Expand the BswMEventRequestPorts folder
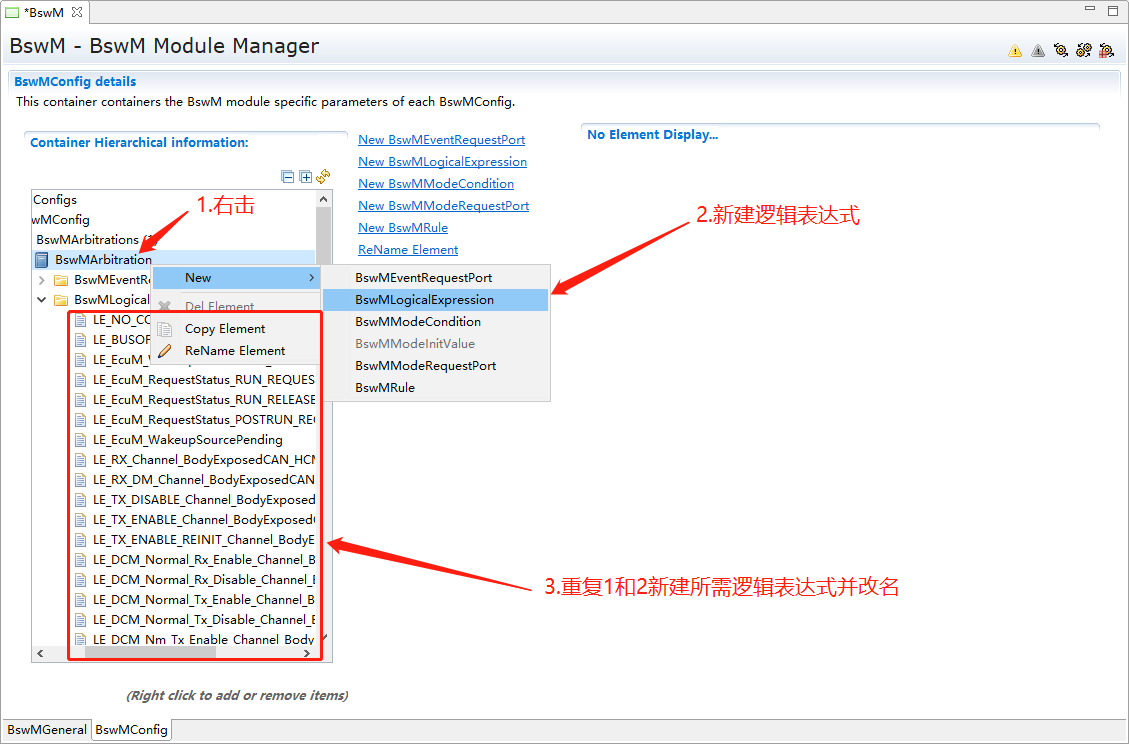The width and height of the screenshot is (1129, 744). coord(42,280)
